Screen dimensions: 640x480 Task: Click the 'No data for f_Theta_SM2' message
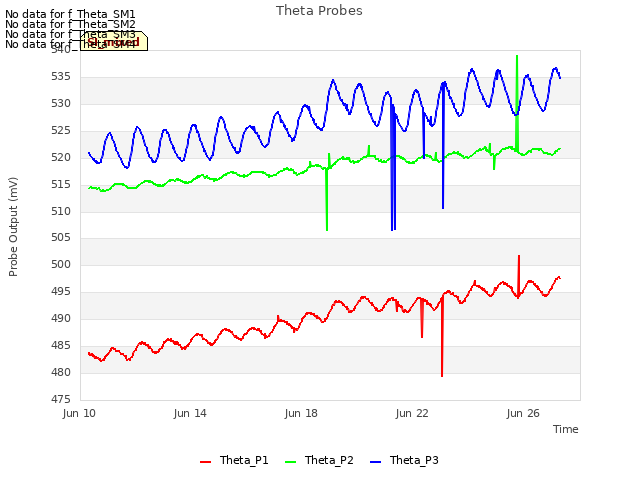[70, 24]
